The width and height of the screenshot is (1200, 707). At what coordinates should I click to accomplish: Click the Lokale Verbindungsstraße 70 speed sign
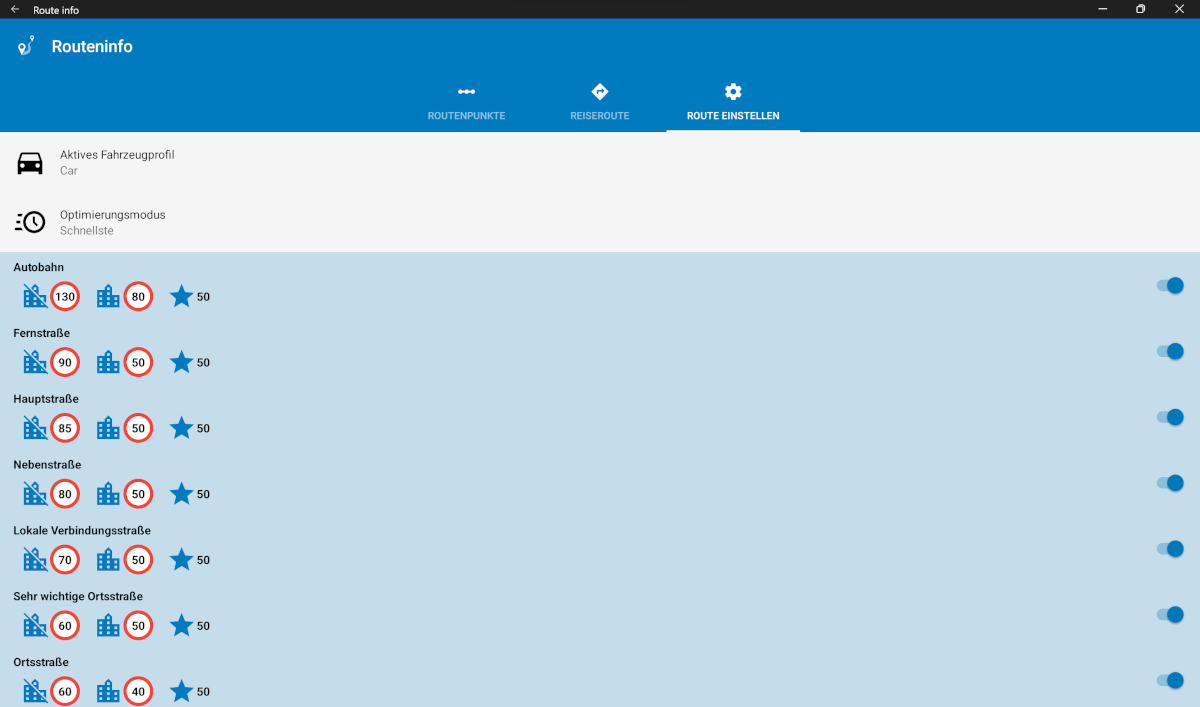(65, 561)
